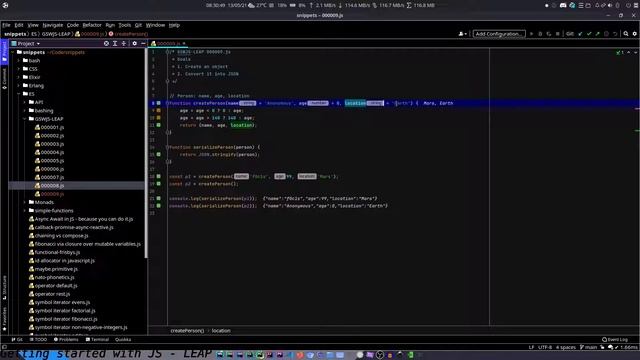Open the Navigate menu
This screenshot has height=360, width=640.
click(53, 25)
